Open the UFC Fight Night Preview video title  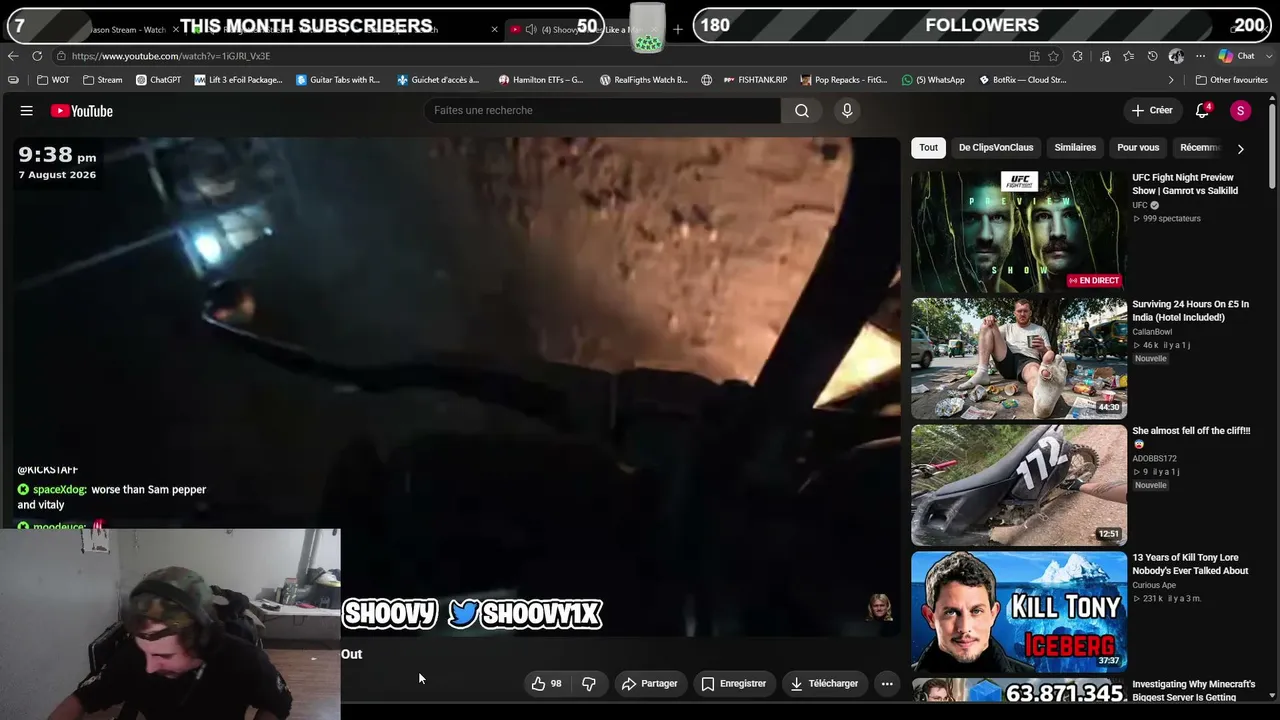pos(1185,184)
